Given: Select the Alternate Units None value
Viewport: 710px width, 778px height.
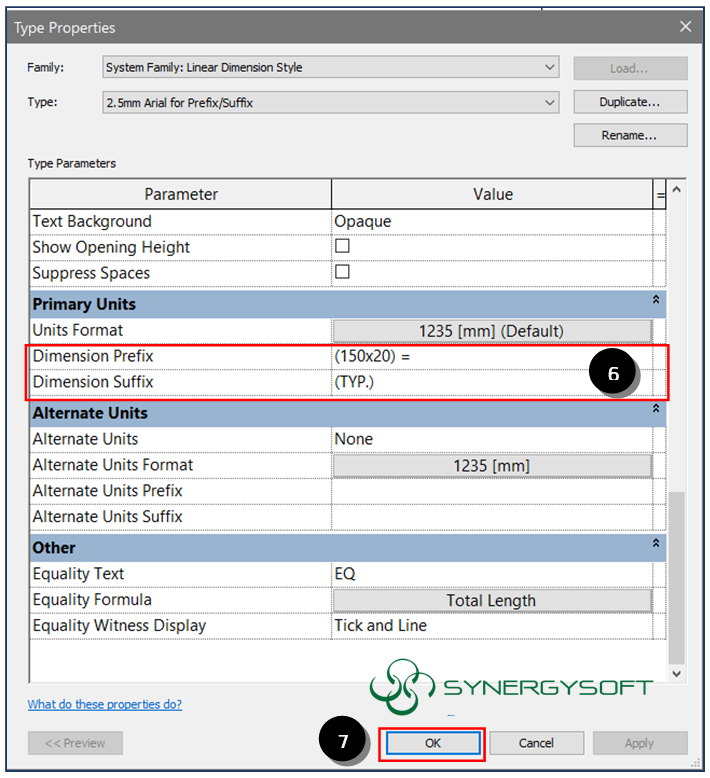Looking at the screenshot, I should 492,439.
